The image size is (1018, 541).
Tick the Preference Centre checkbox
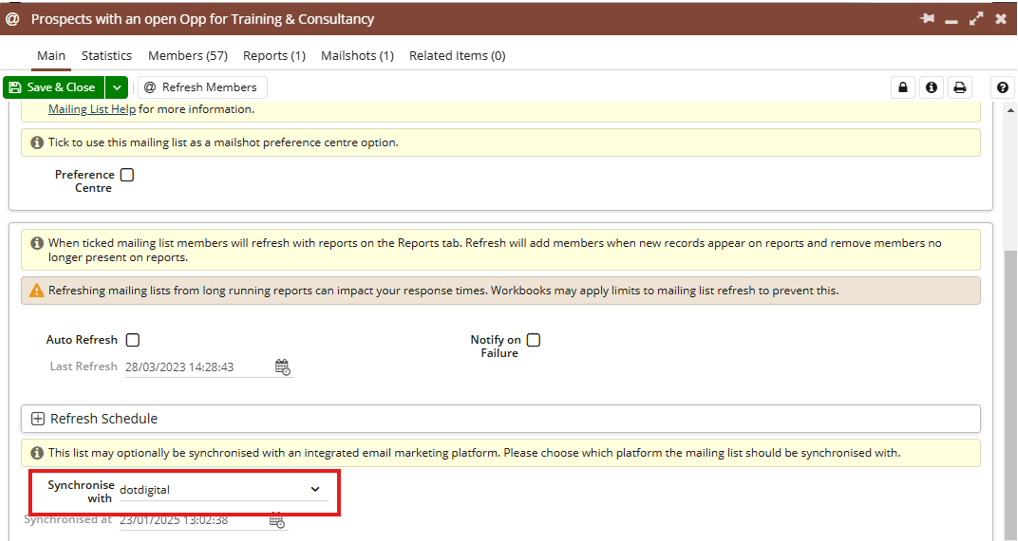pos(127,175)
